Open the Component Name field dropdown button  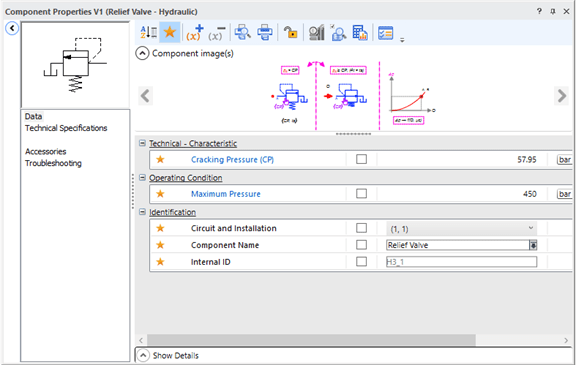tap(533, 245)
